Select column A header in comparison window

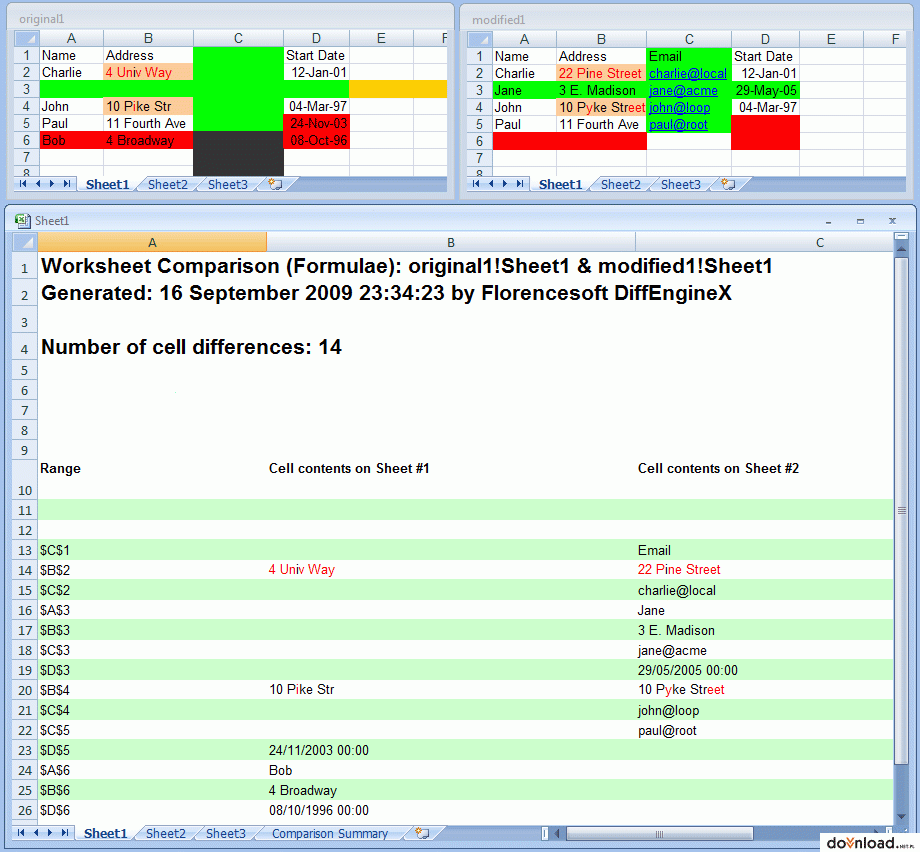152,242
